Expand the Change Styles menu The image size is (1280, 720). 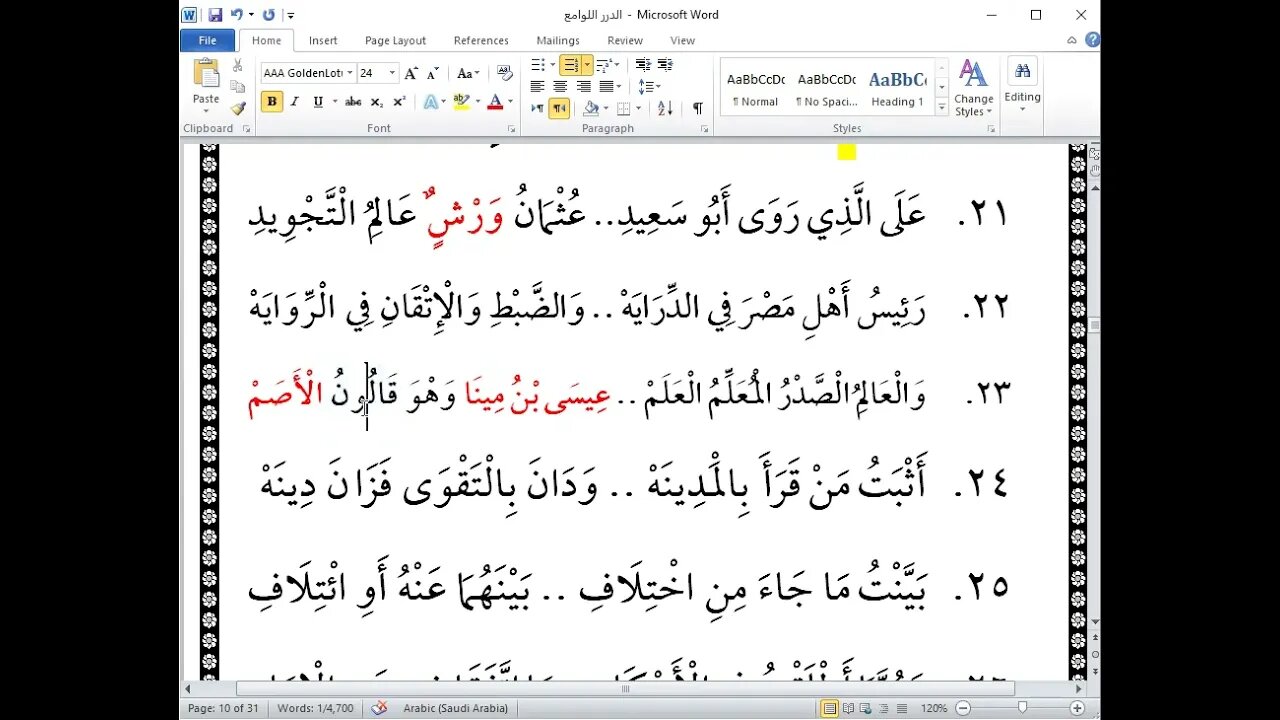pos(973,88)
